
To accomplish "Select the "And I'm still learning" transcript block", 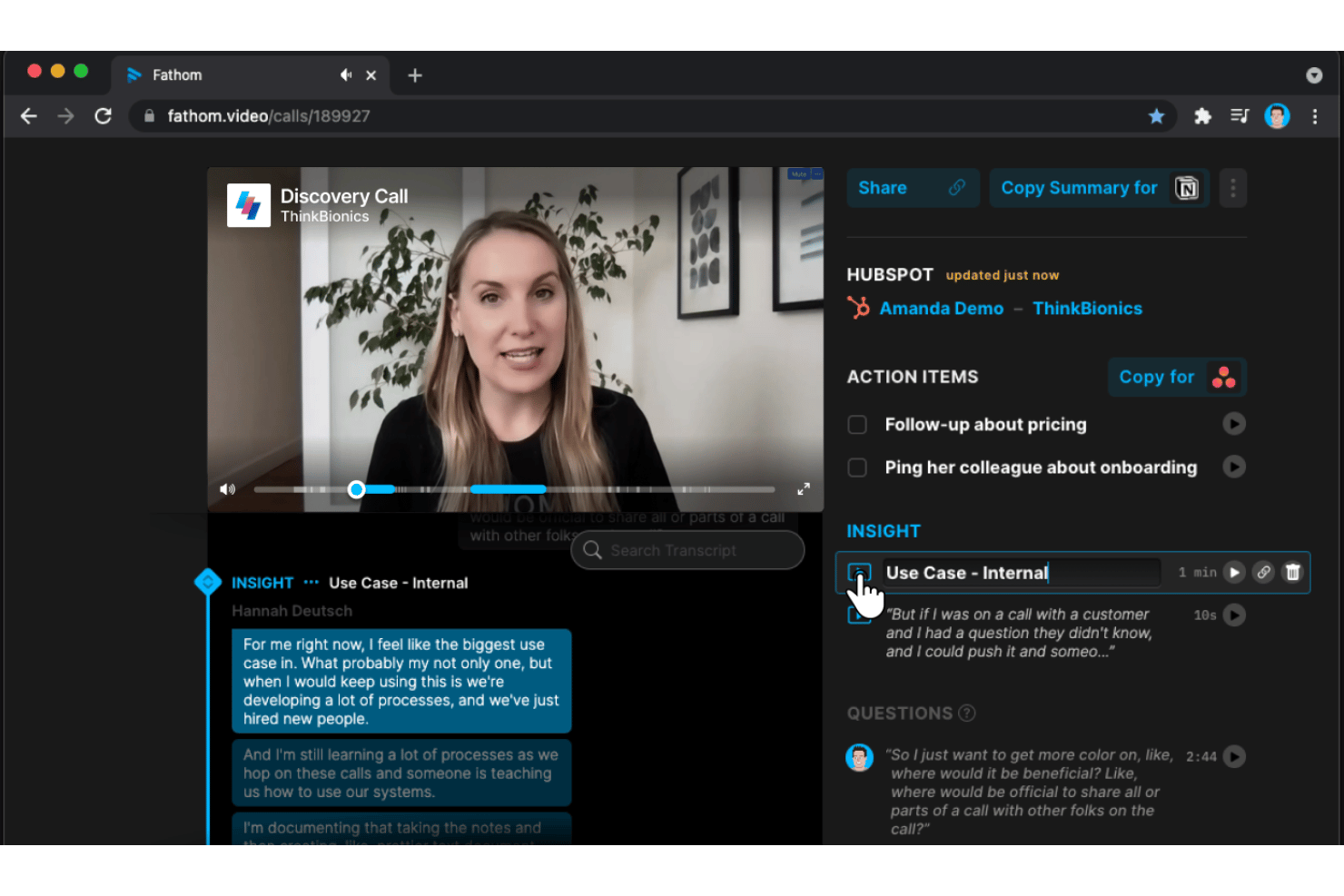I will point(401,773).
